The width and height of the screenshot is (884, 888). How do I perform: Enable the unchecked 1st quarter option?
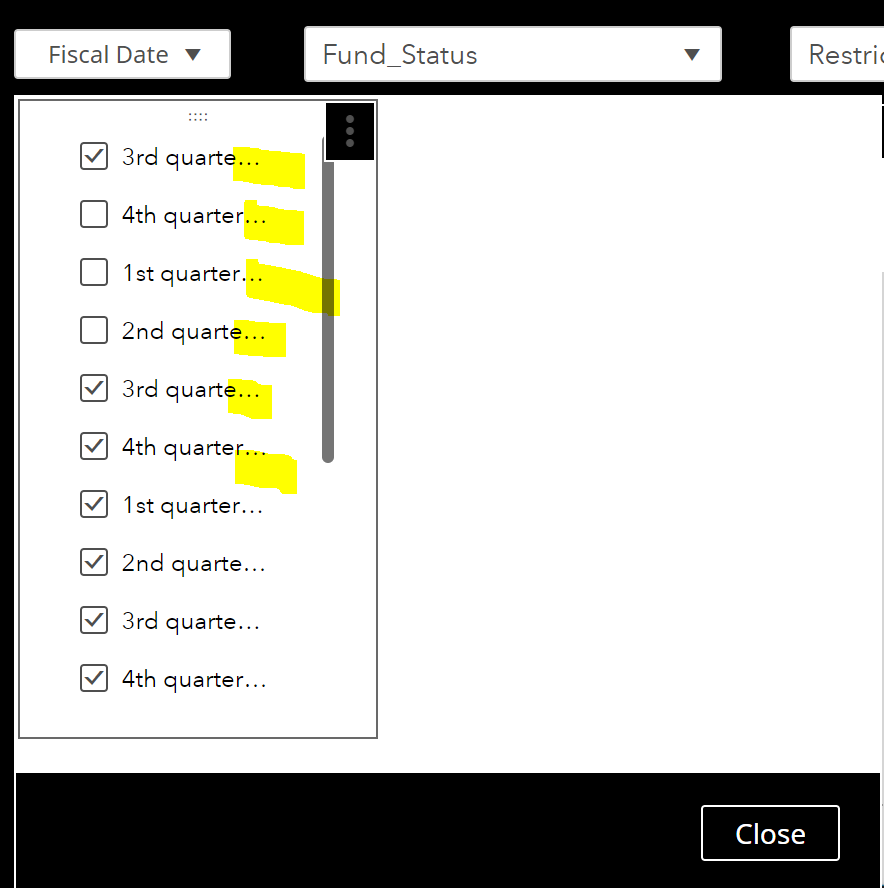93,272
